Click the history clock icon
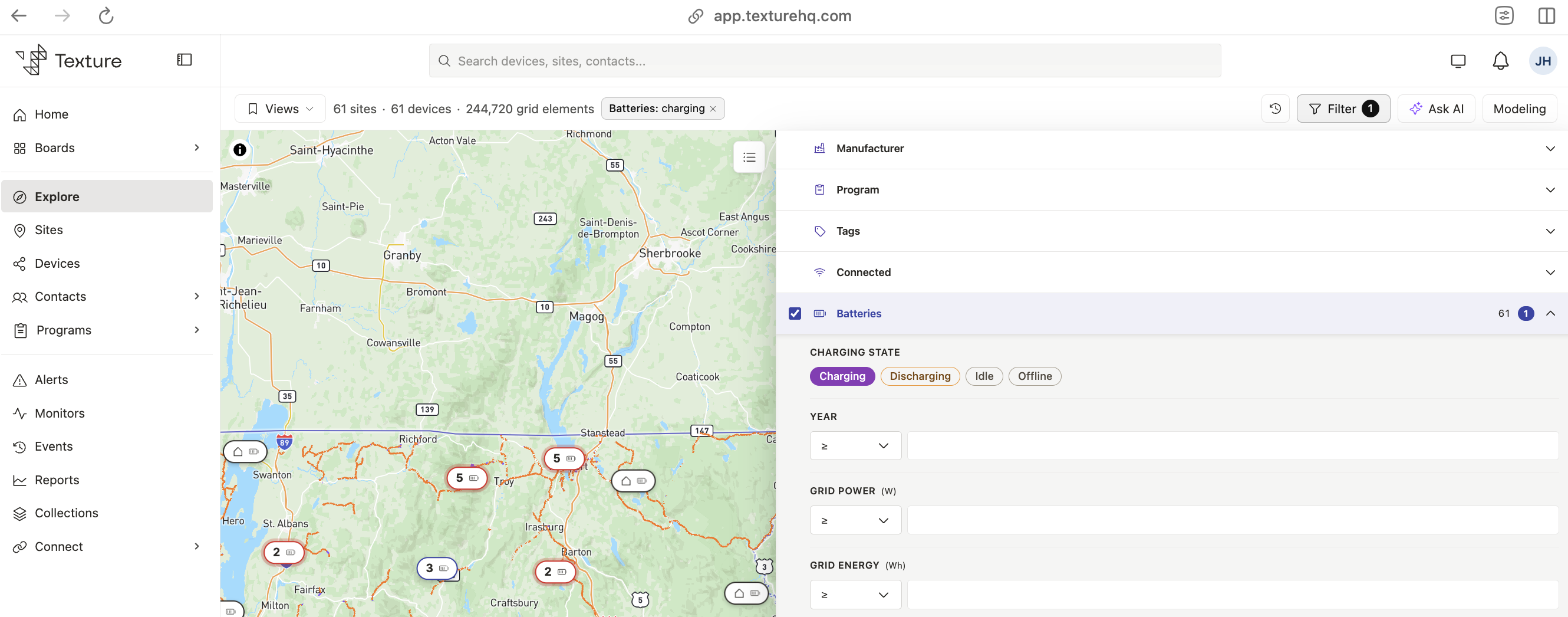The width and height of the screenshot is (1568, 617). 1275,109
